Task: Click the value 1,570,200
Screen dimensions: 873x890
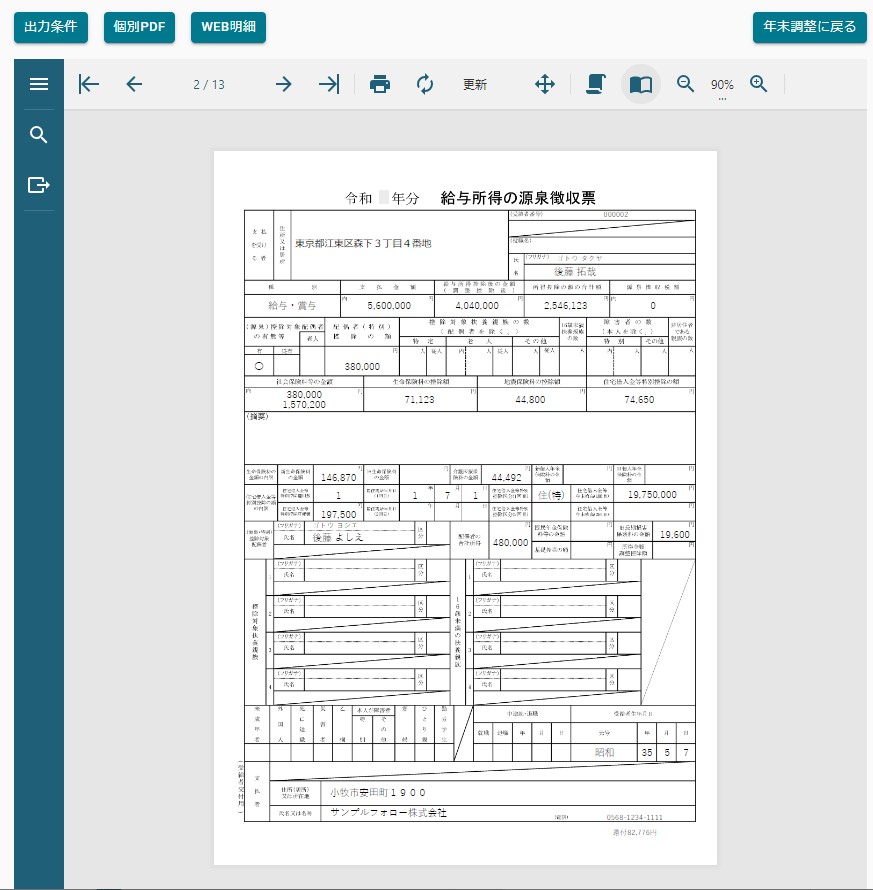Action: 304,405
